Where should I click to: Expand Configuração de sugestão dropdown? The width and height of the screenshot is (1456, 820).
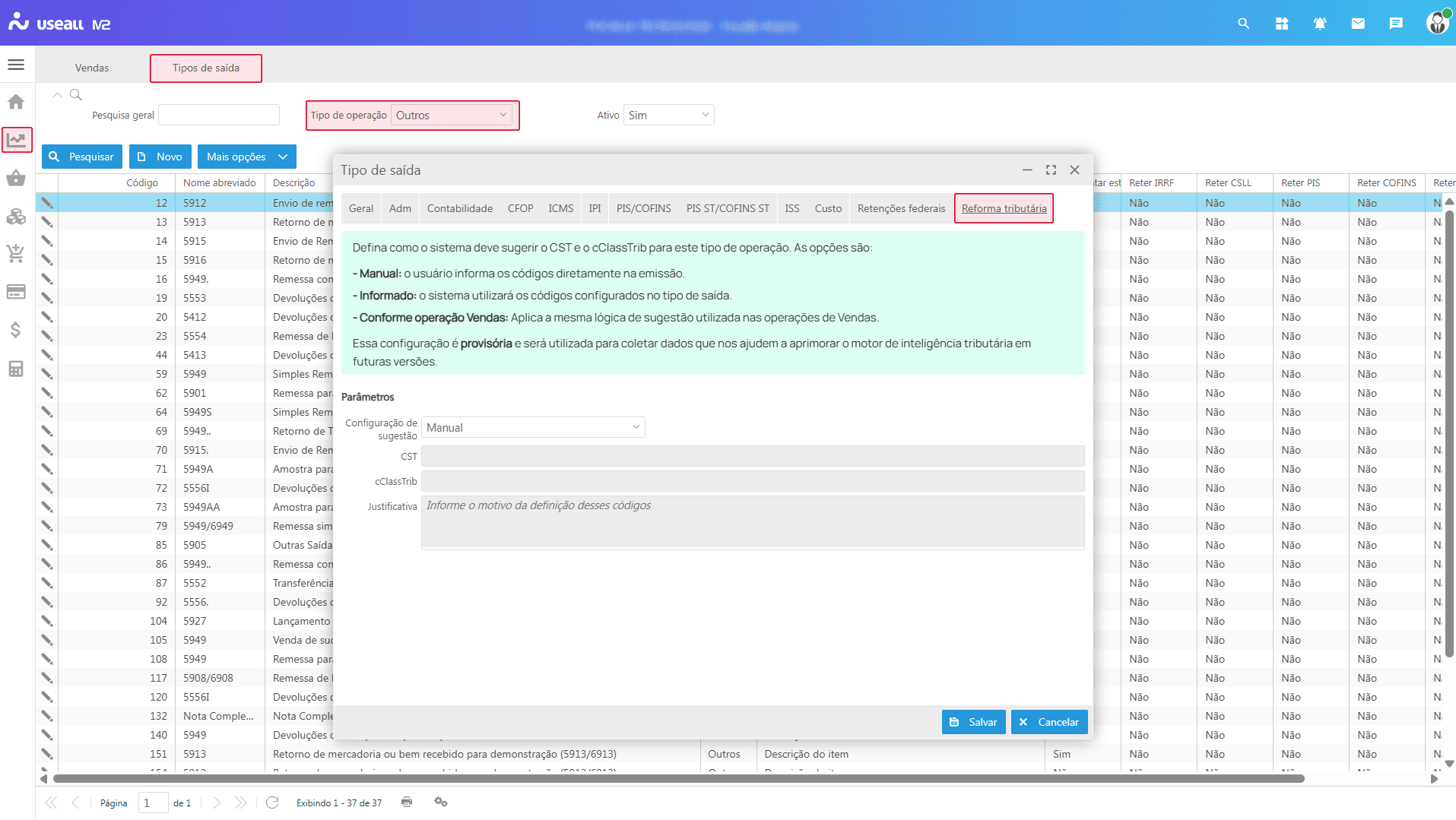[532, 428]
